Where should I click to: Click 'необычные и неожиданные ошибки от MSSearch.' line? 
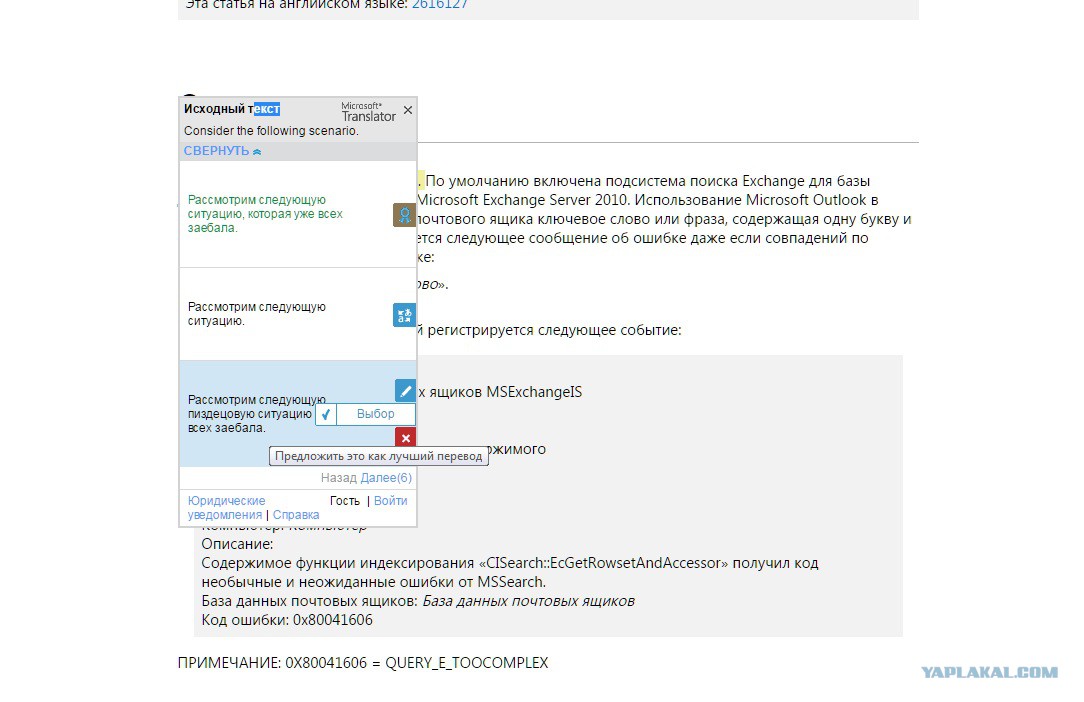tap(373, 582)
